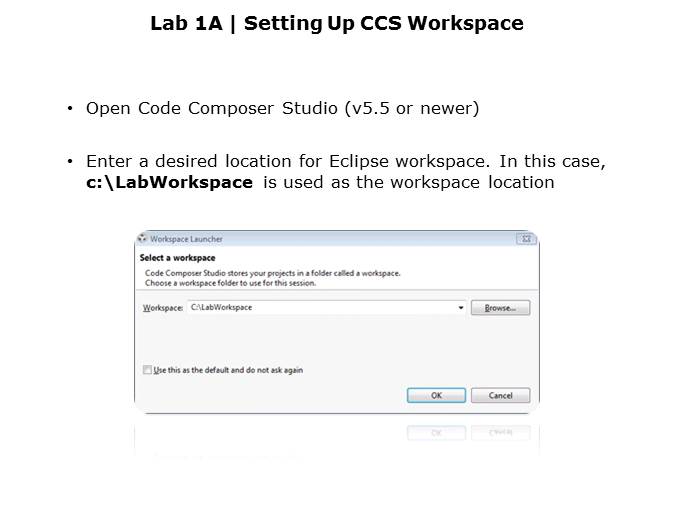Click the 'Enter a desired location' bullet text
Viewport: 674px width, 506px height.
[345, 161]
